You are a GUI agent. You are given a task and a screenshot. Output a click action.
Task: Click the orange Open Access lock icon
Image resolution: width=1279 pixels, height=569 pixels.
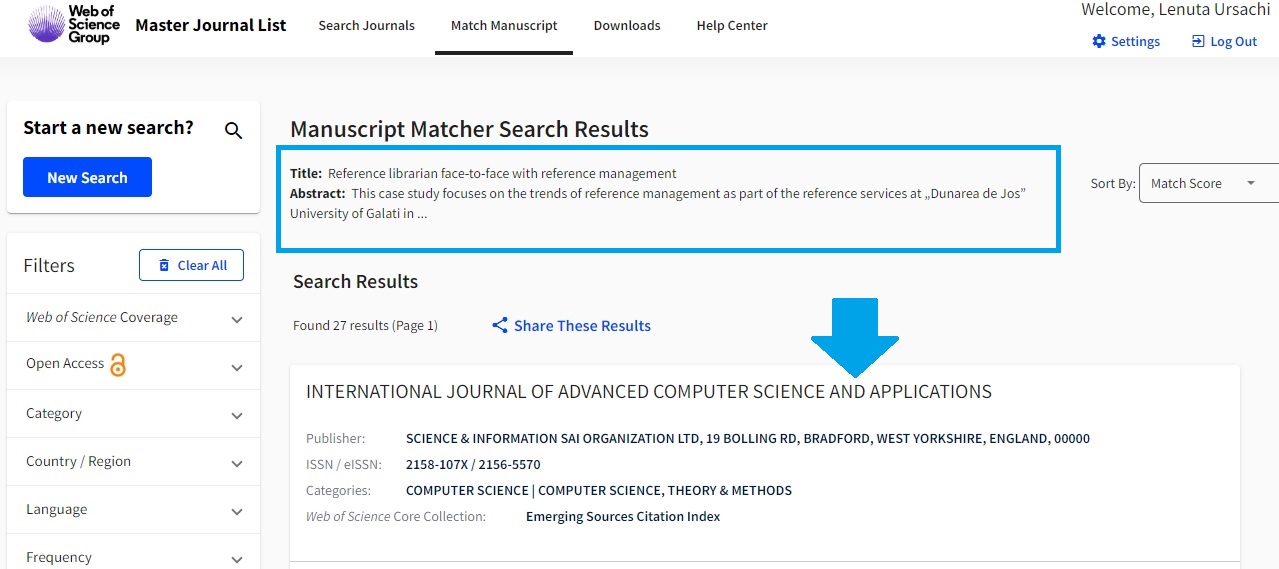coord(118,365)
